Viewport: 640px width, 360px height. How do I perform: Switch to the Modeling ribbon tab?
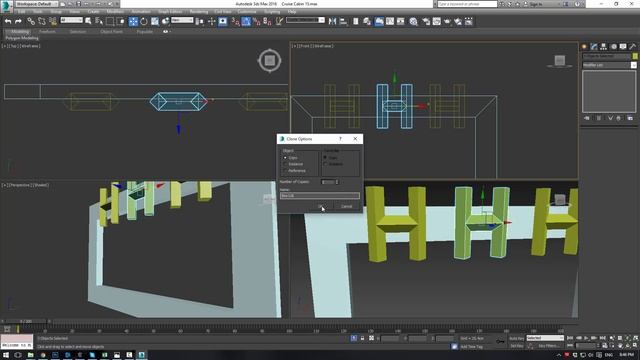point(20,31)
